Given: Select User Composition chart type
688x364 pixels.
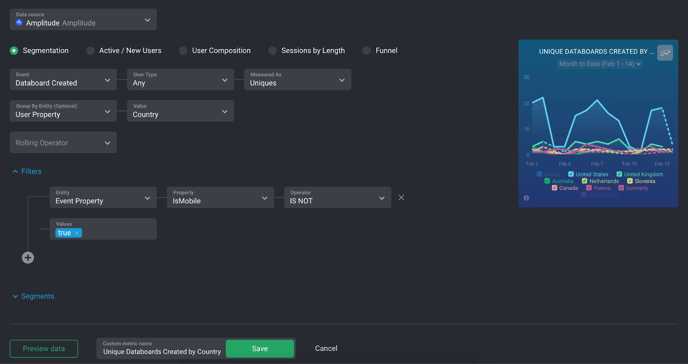Looking at the screenshot, I should pyautogui.click(x=183, y=50).
